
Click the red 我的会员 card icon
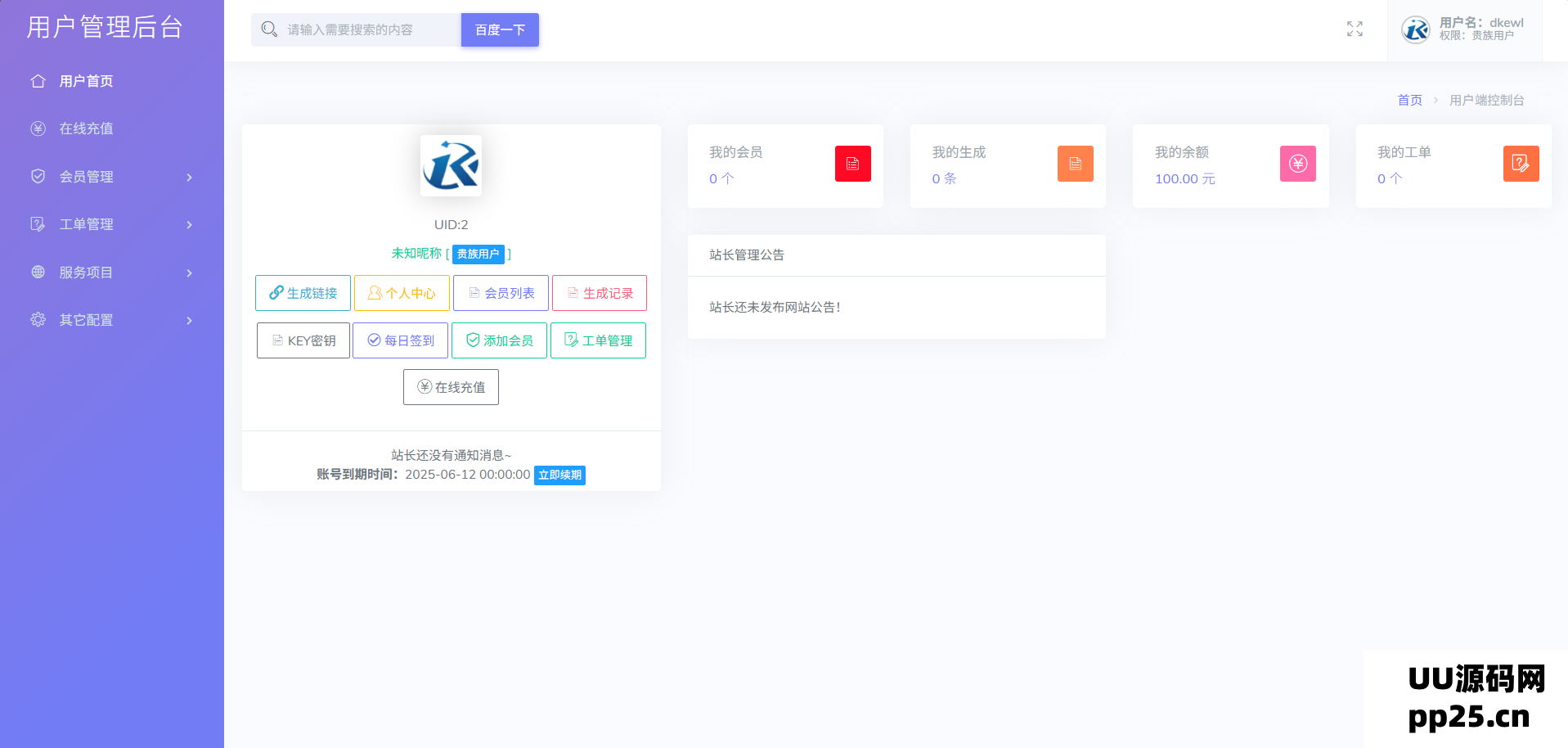point(852,164)
